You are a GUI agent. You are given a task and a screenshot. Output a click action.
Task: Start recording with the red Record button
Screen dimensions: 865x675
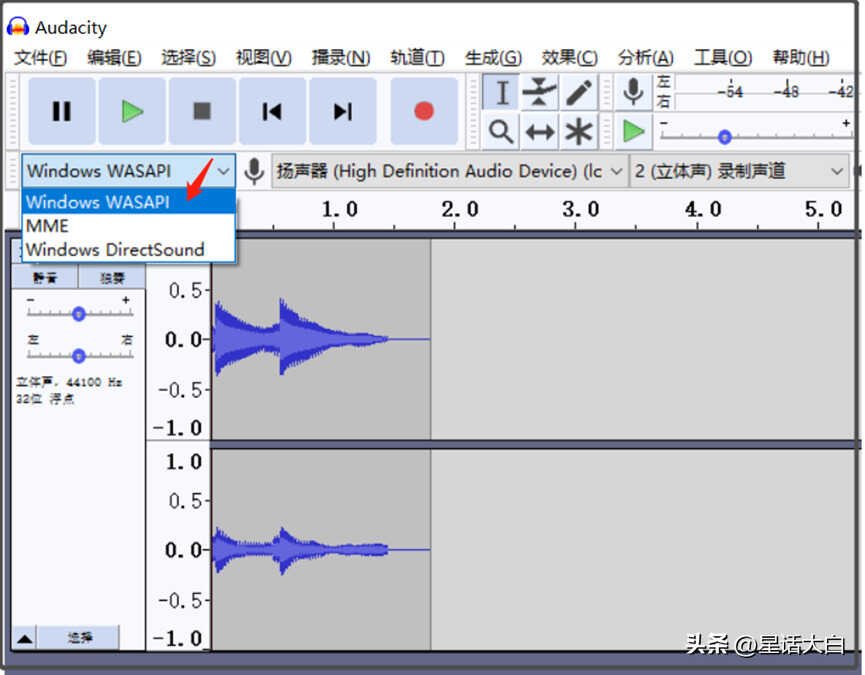coord(424,111)
